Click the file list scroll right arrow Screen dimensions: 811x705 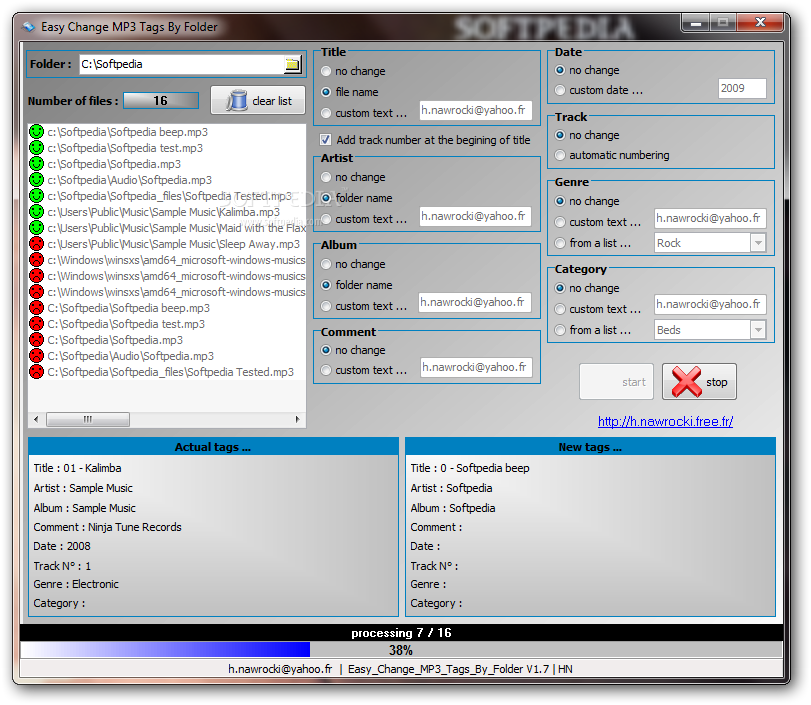[x=297, y=419]
